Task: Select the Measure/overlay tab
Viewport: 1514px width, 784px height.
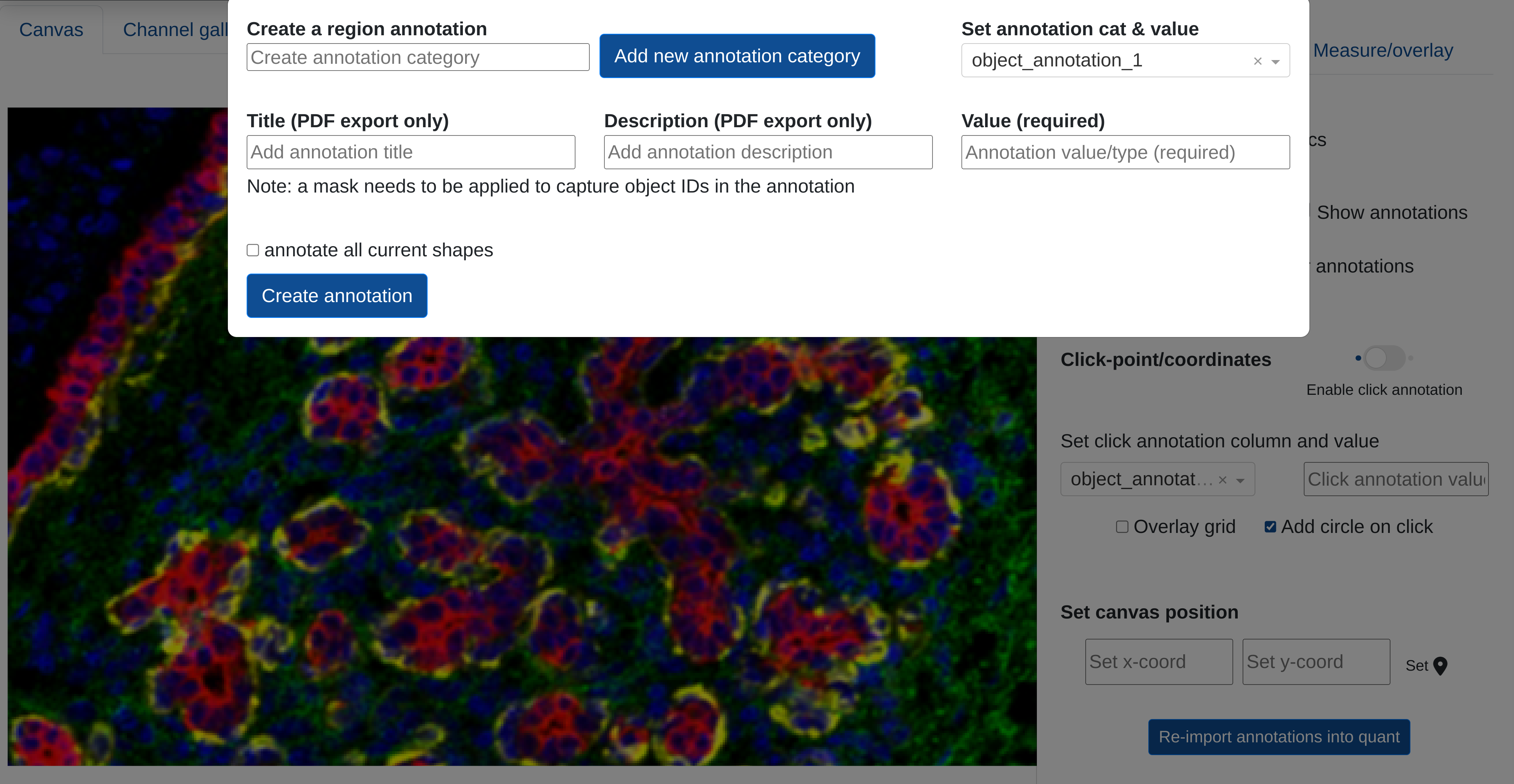Action: pyautogui.click(x=1382, y=51)
